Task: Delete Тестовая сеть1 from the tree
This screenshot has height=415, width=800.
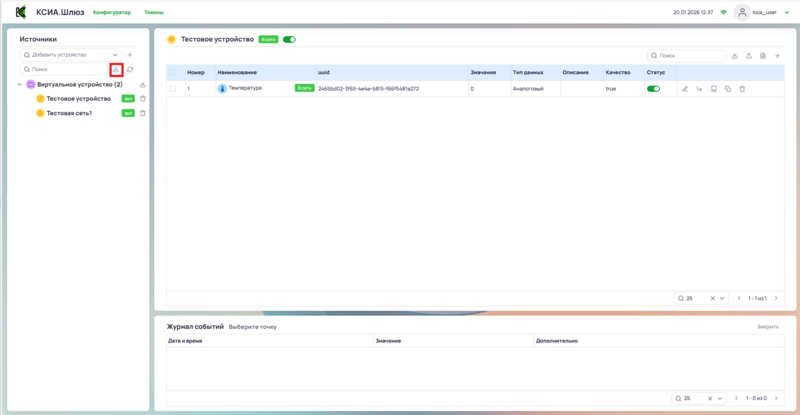Action: click(x=142, y=113)
